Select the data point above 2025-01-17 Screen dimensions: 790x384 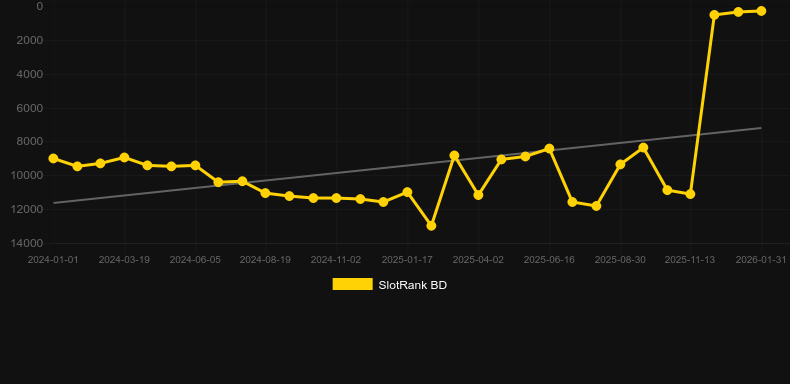[x=407, y=192]
